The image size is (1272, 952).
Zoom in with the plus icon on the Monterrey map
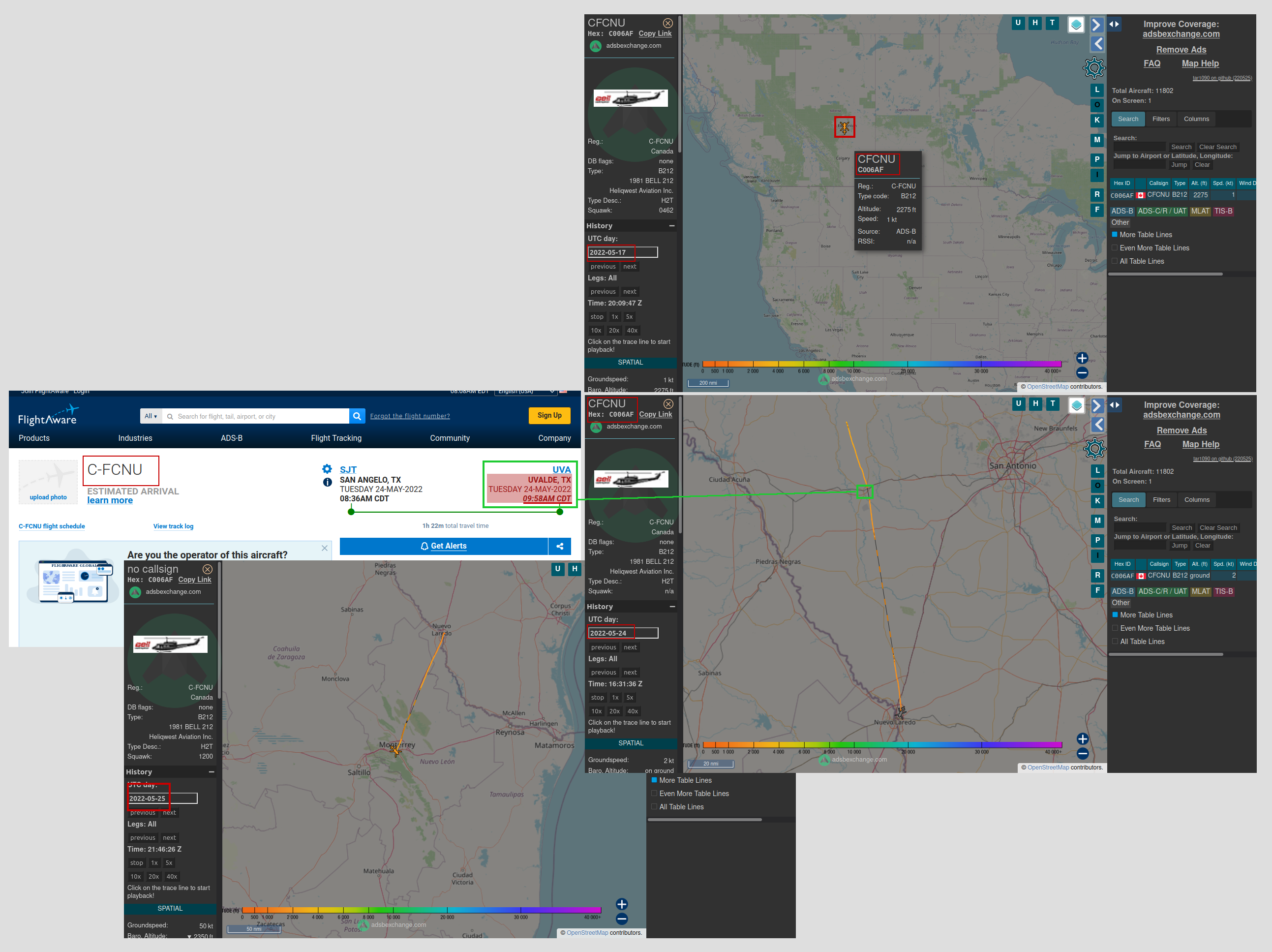(622, 904)
